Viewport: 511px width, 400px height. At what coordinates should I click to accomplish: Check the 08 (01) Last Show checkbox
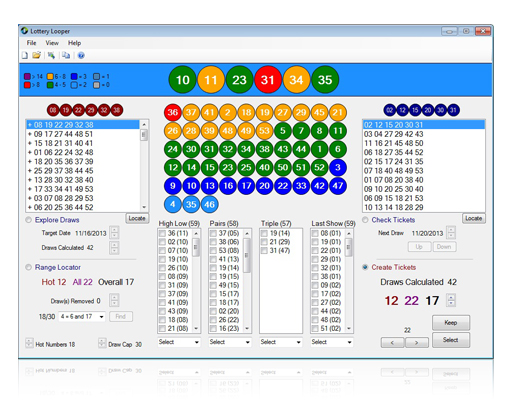(315, 233)
